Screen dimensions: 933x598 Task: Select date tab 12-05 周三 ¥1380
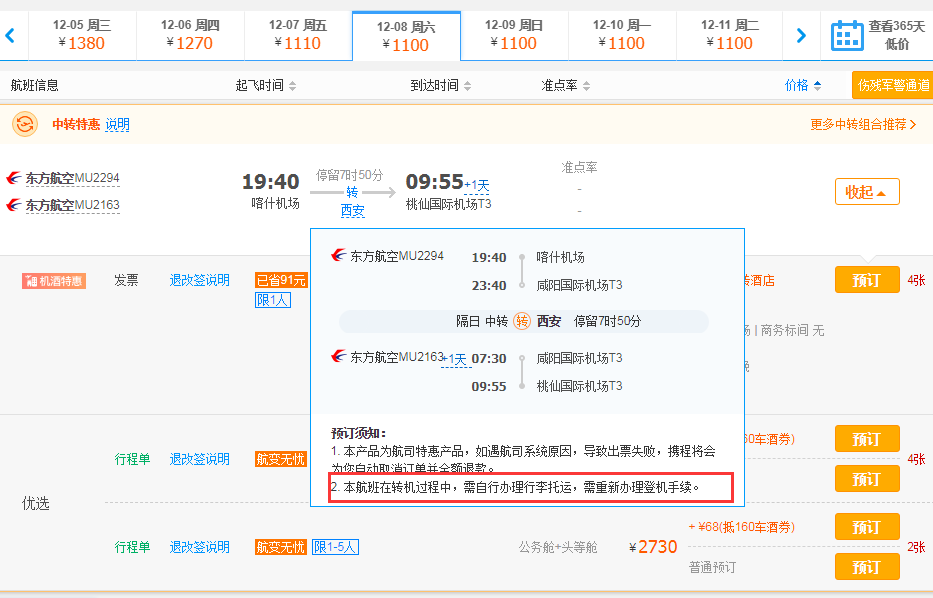[x=82, y=35]
